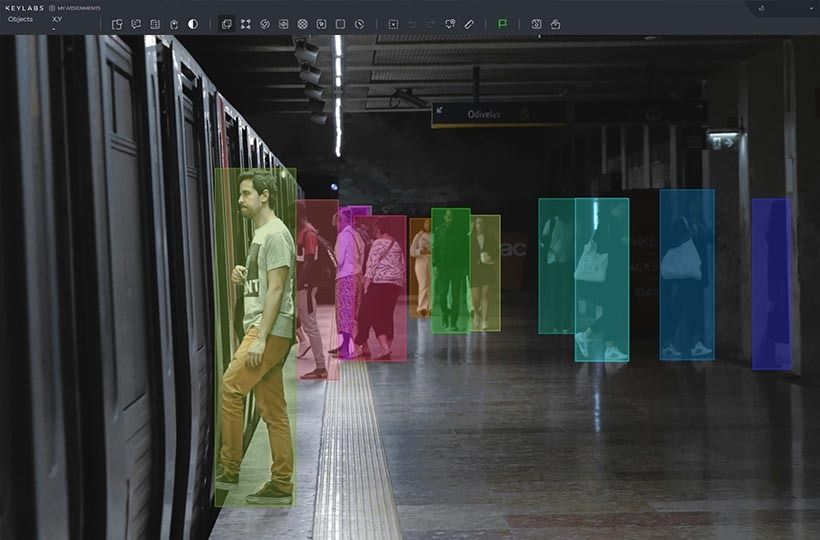Open the My Assignments link
The height and width of the screenshot is (540, 820).
[75, 8]
